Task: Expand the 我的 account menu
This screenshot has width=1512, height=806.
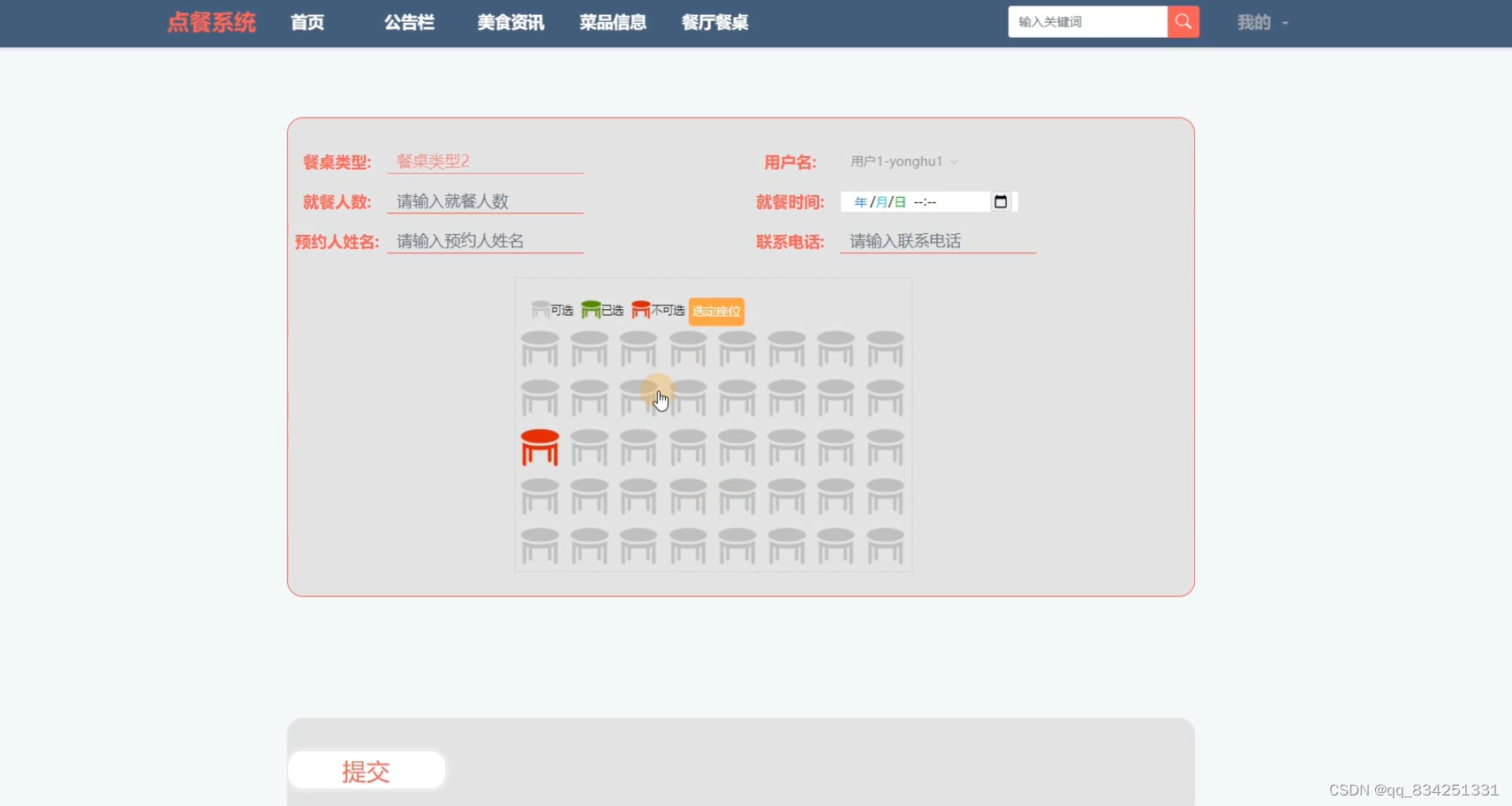Action: (x=1262, y=23)
